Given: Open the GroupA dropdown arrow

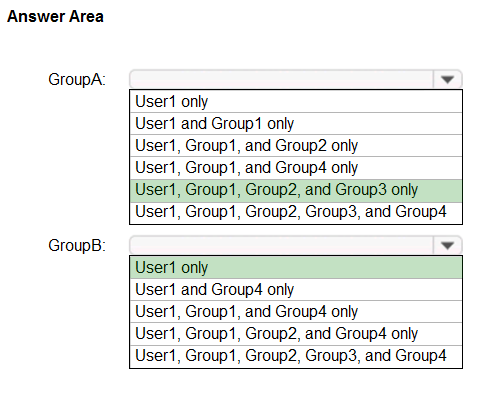Looking at the screenshot, I should pos(447,79).
